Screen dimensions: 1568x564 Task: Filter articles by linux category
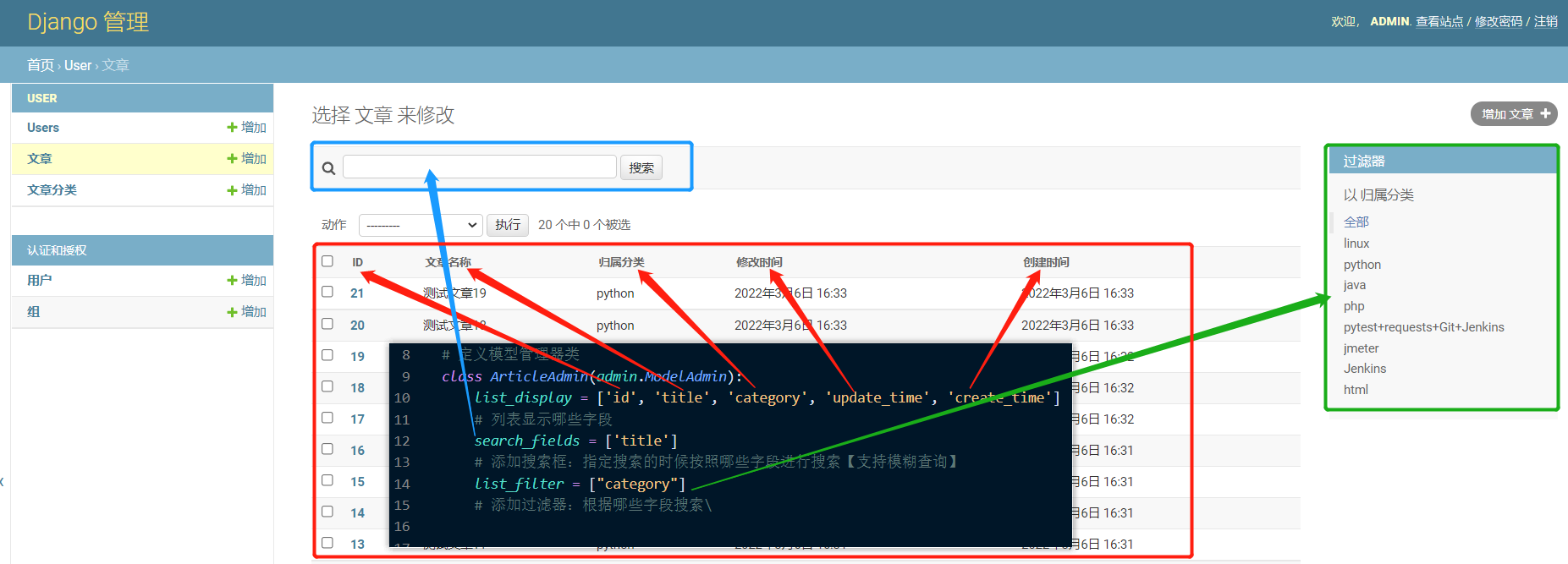tap(1356, 243)
